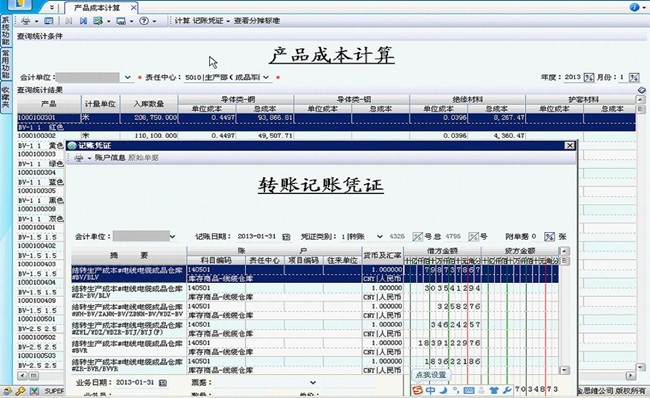This screenshot has width=650, height=398.
Task: Click the print icon in main toolbar
Action: (26, 21)
